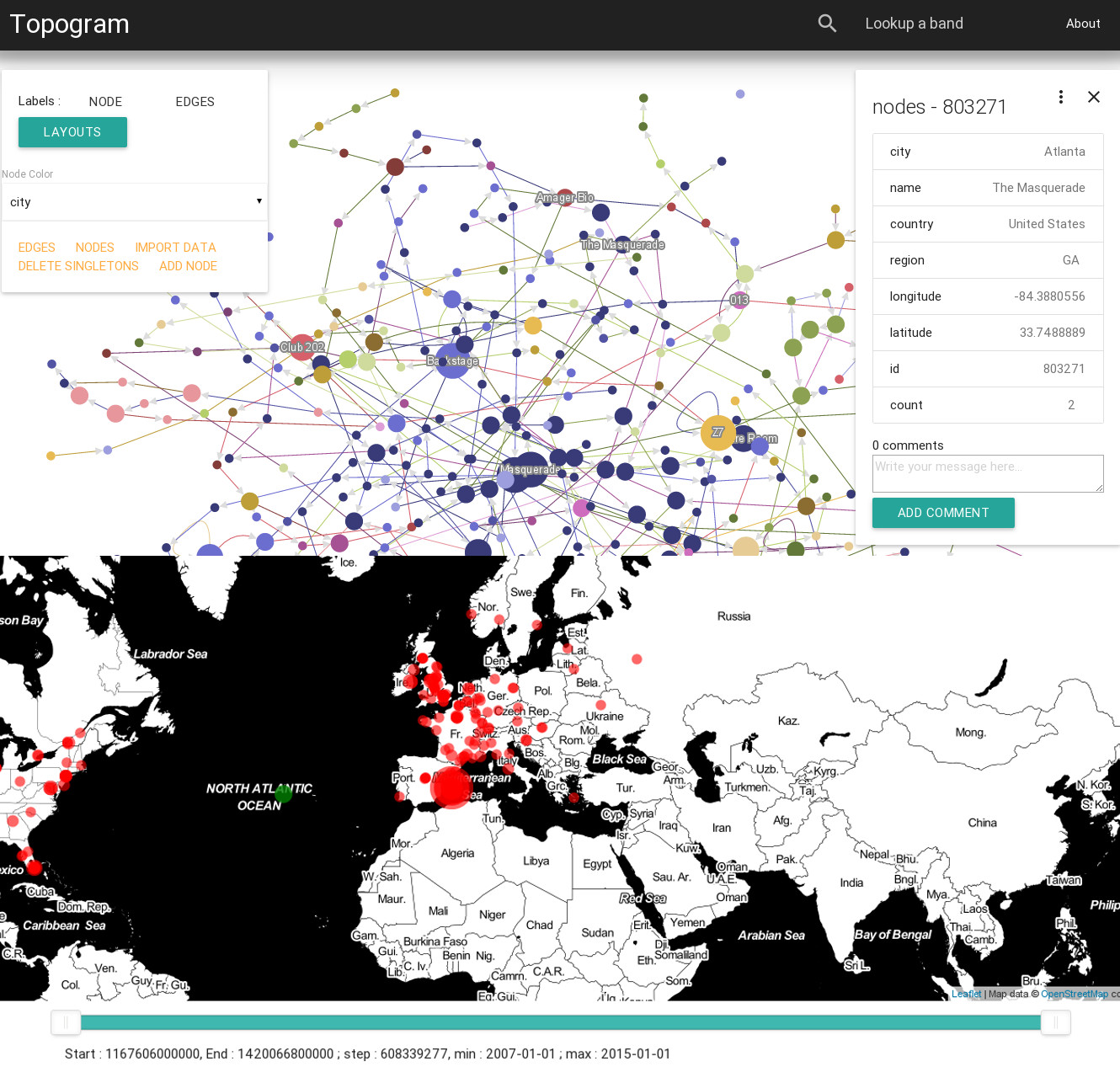The height and width of the screenshot is (1072, 1120).
Task: Click the comment message text box
Action: coord(987,473)
